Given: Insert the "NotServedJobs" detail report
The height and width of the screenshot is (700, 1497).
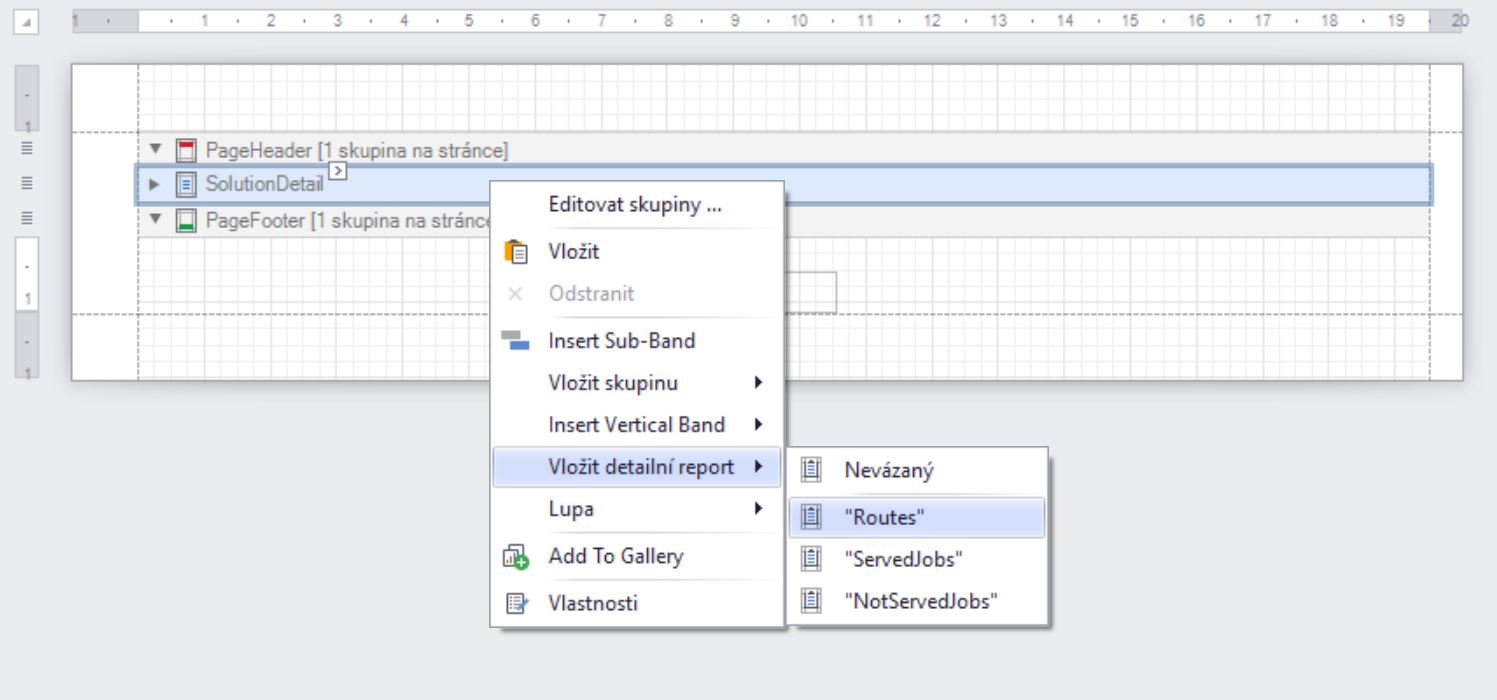Looking at the screenshot, I should (917, 601).
